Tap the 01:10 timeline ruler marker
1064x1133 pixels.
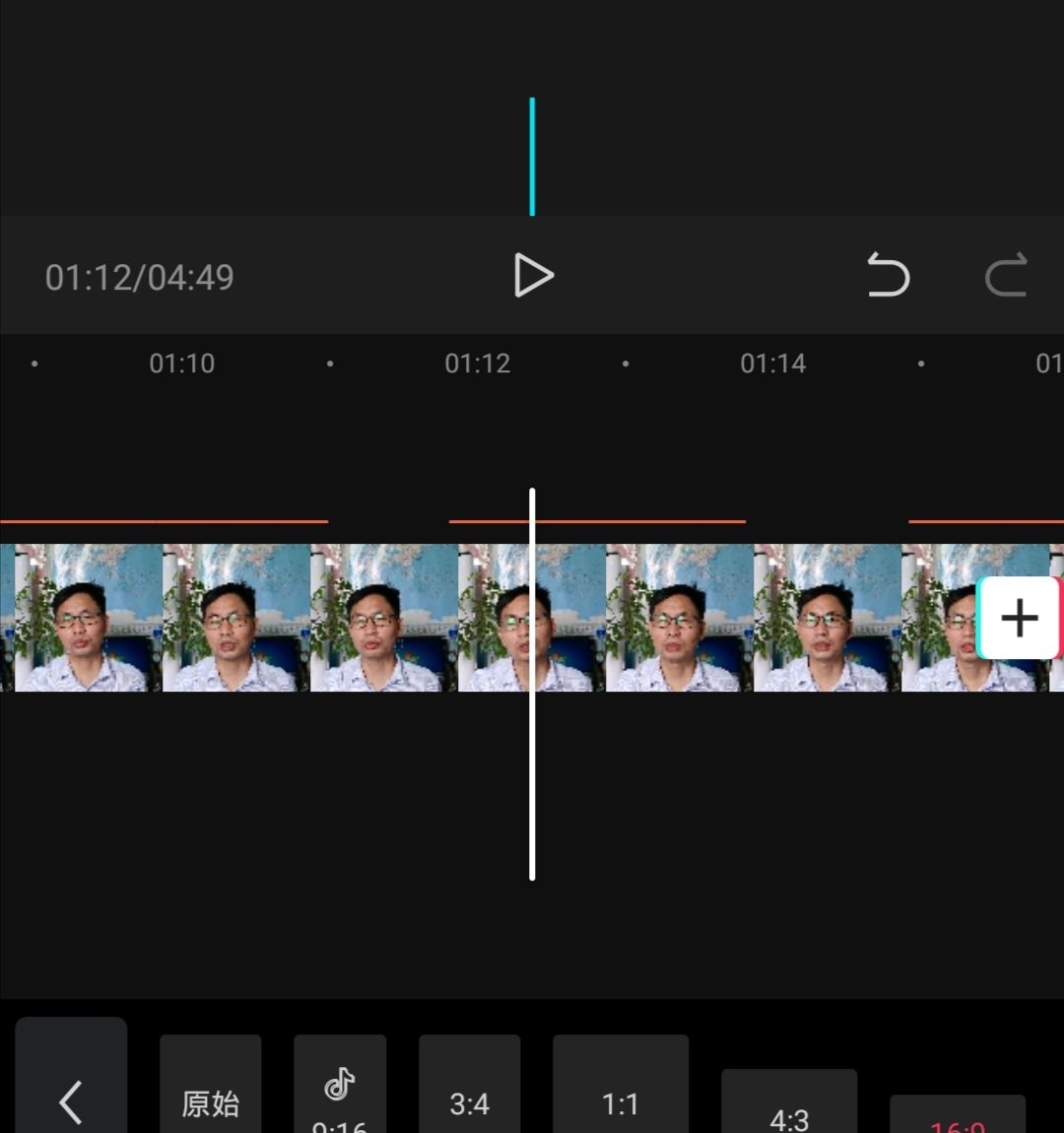point(182,364)
